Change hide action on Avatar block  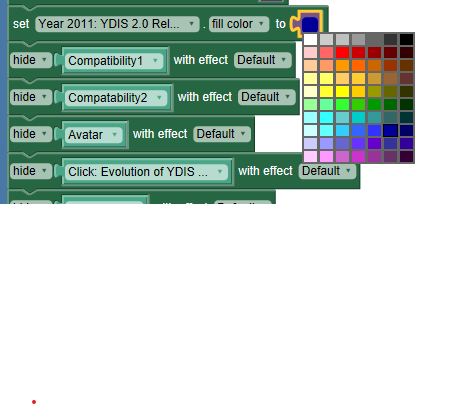tap(31, 134)
